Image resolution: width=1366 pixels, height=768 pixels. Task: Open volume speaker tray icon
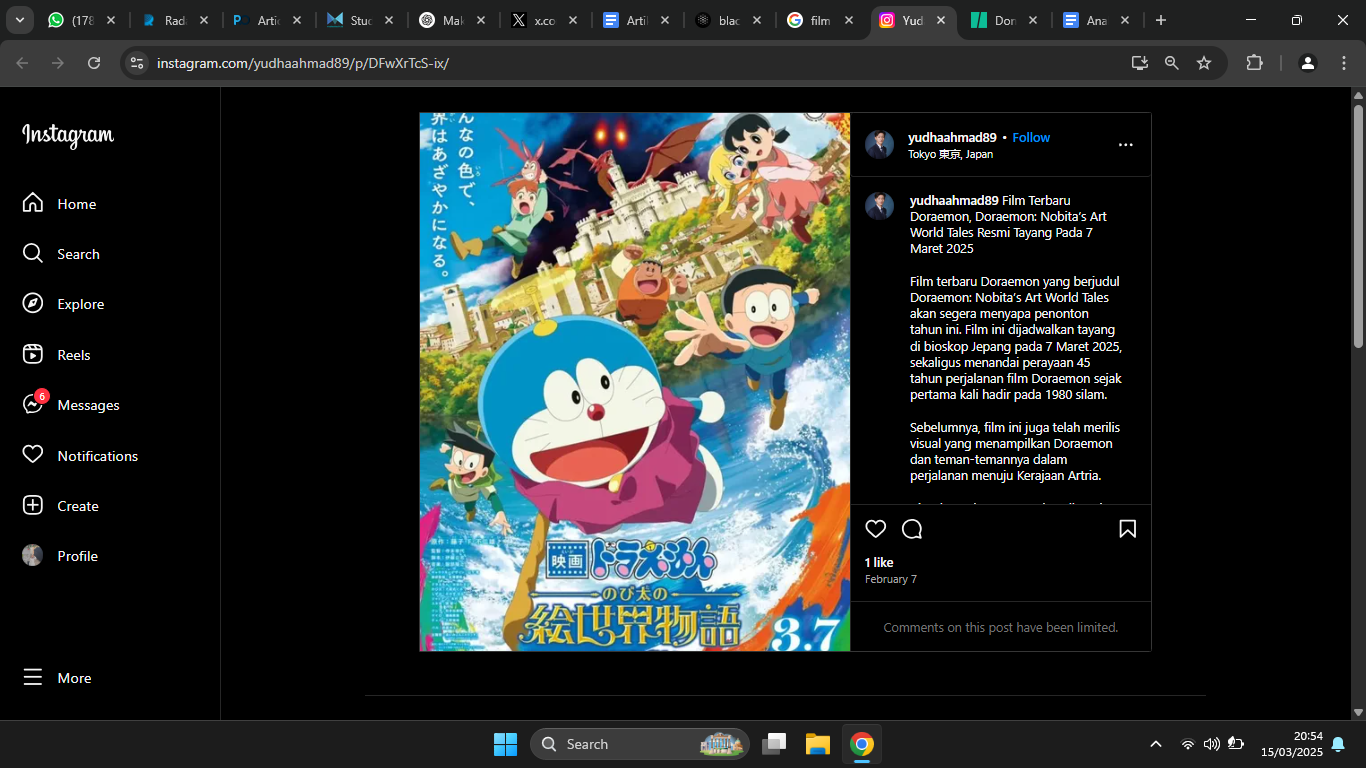click(x=1212, y=744)
